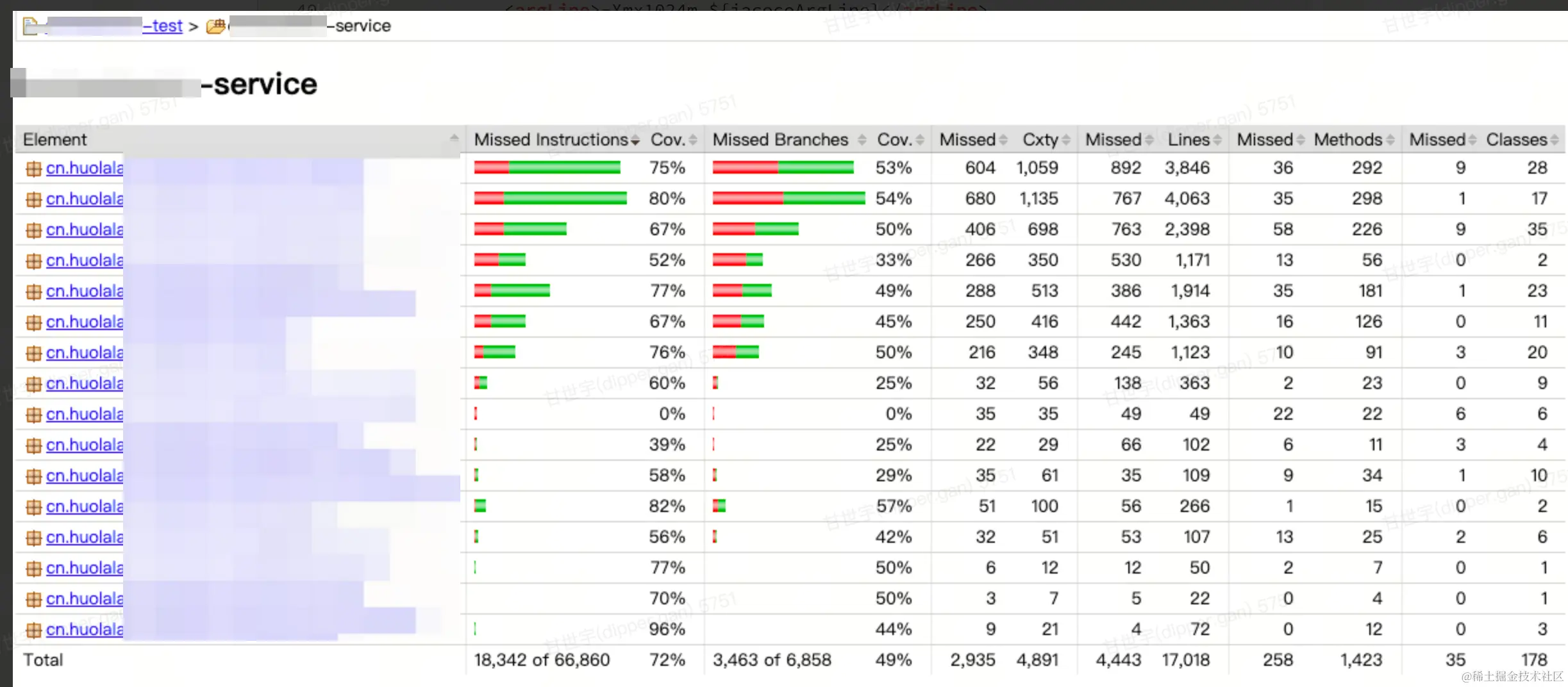
Task: Open the cn.huolala package with 1,363 lines
Action: click(85, 322)
